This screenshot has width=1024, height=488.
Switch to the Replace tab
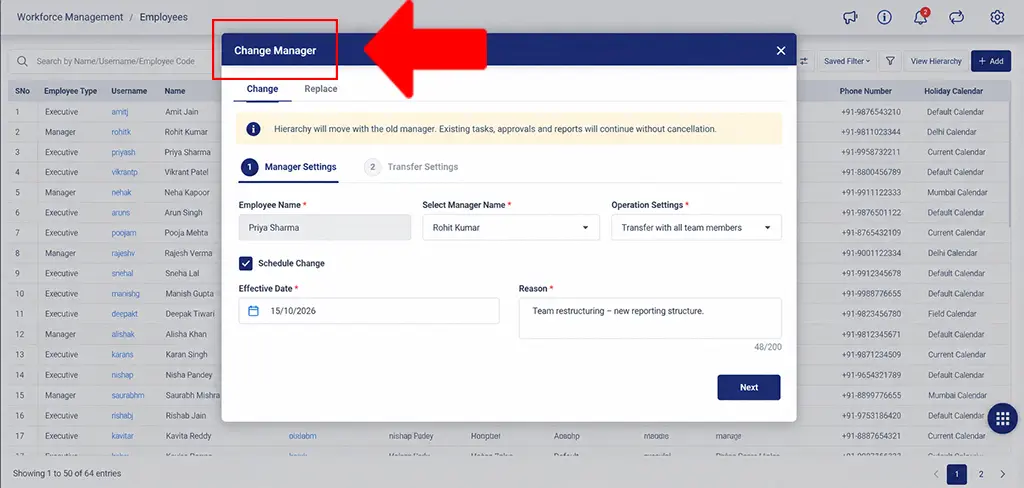point(321,89)
